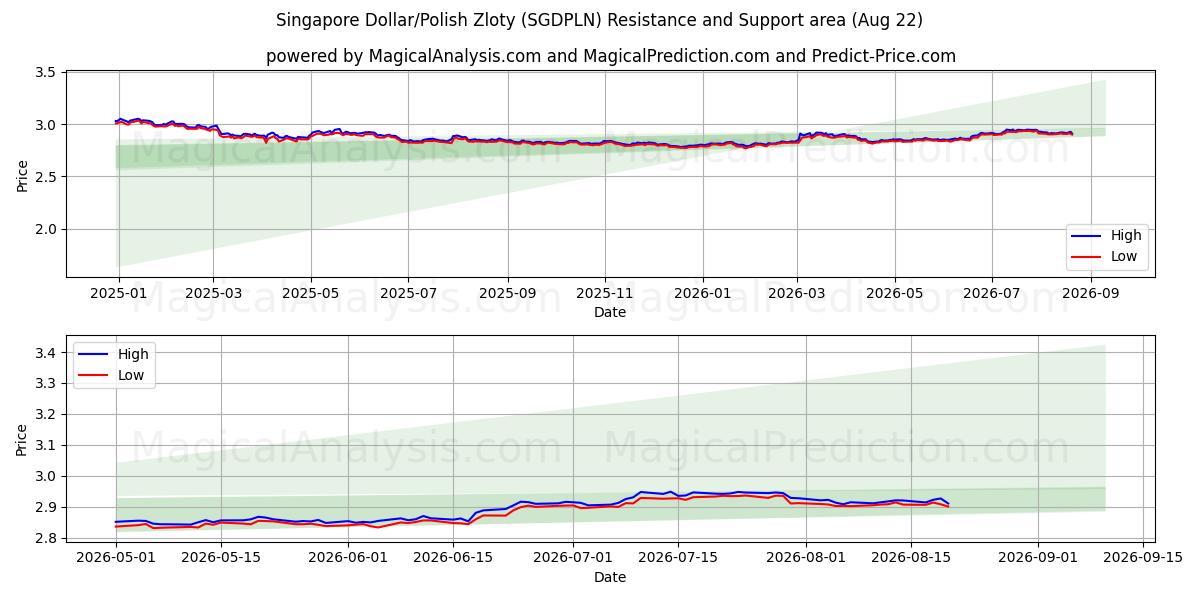Click the 2026-05-01 tick label
The image size is (1200, 600).
coord(116,558)
